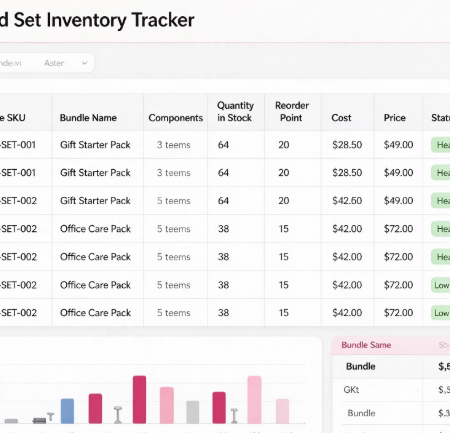This screenshot has width=450, height=433.
Task: Click the Bundle Name column header
Action: [88, 118]
